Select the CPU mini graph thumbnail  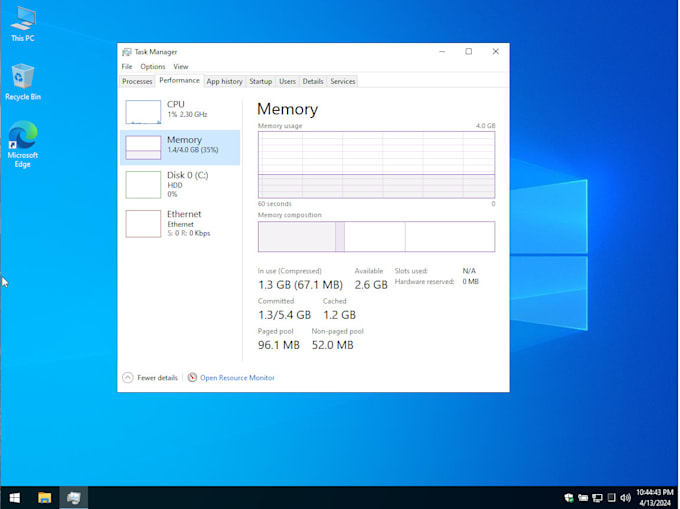click(143, 112)
